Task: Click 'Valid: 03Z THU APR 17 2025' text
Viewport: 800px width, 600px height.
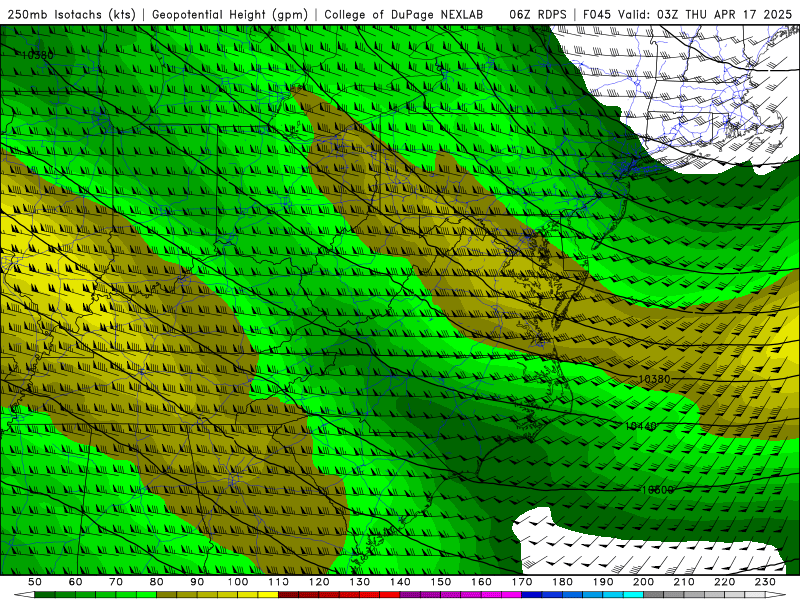Action: coord(705,14)
